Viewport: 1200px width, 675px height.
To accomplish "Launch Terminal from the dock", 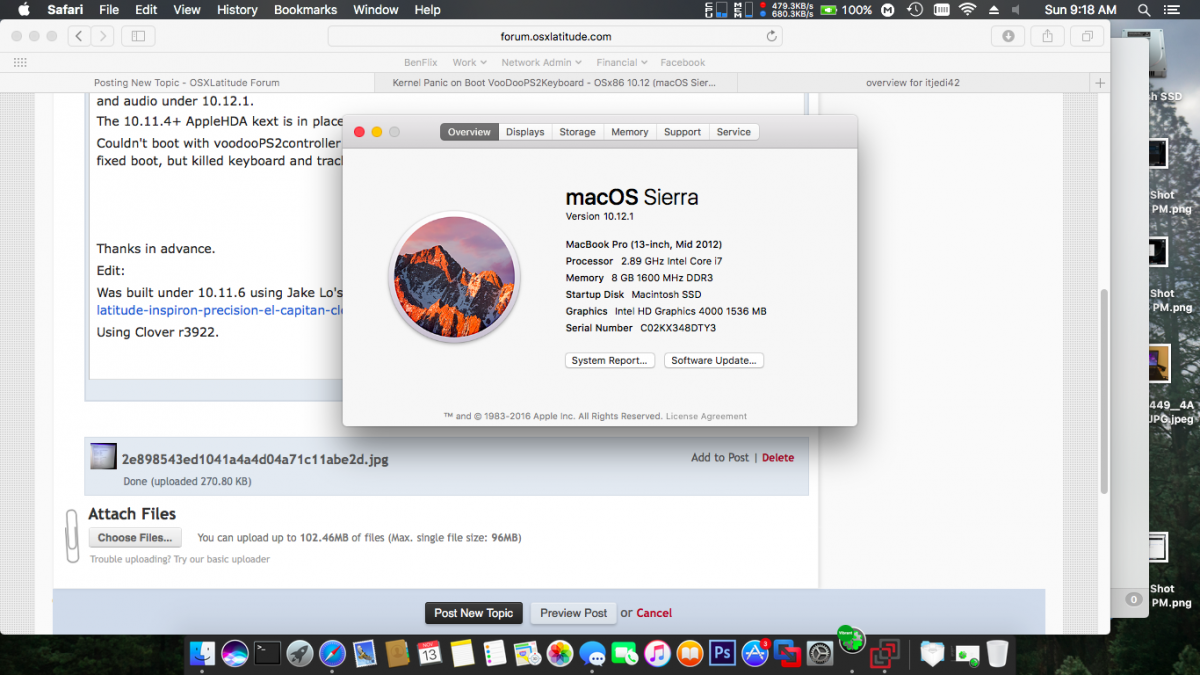I will point(267,654).
